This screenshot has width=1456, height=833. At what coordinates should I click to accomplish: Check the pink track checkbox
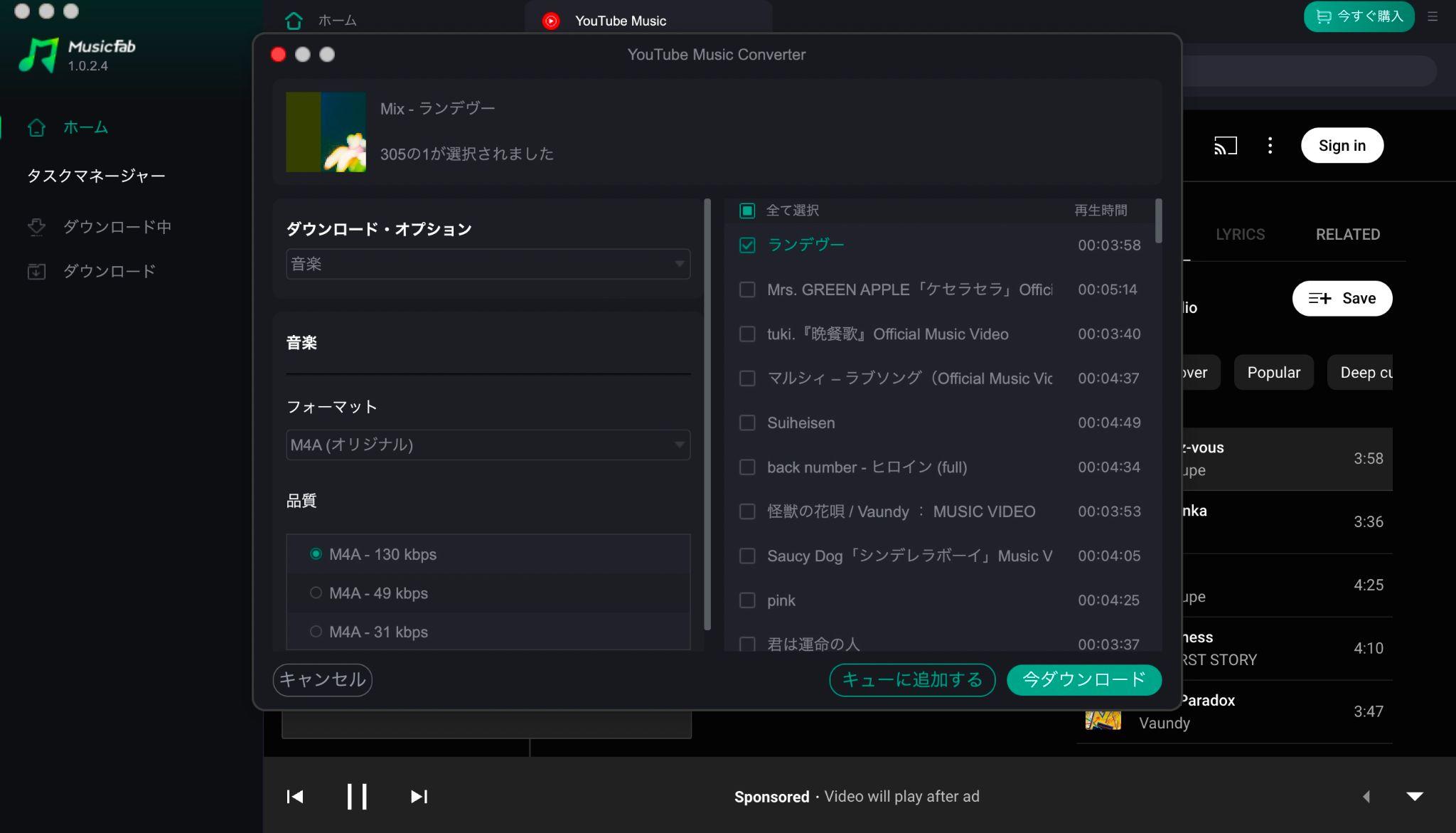tap(746, 600)
